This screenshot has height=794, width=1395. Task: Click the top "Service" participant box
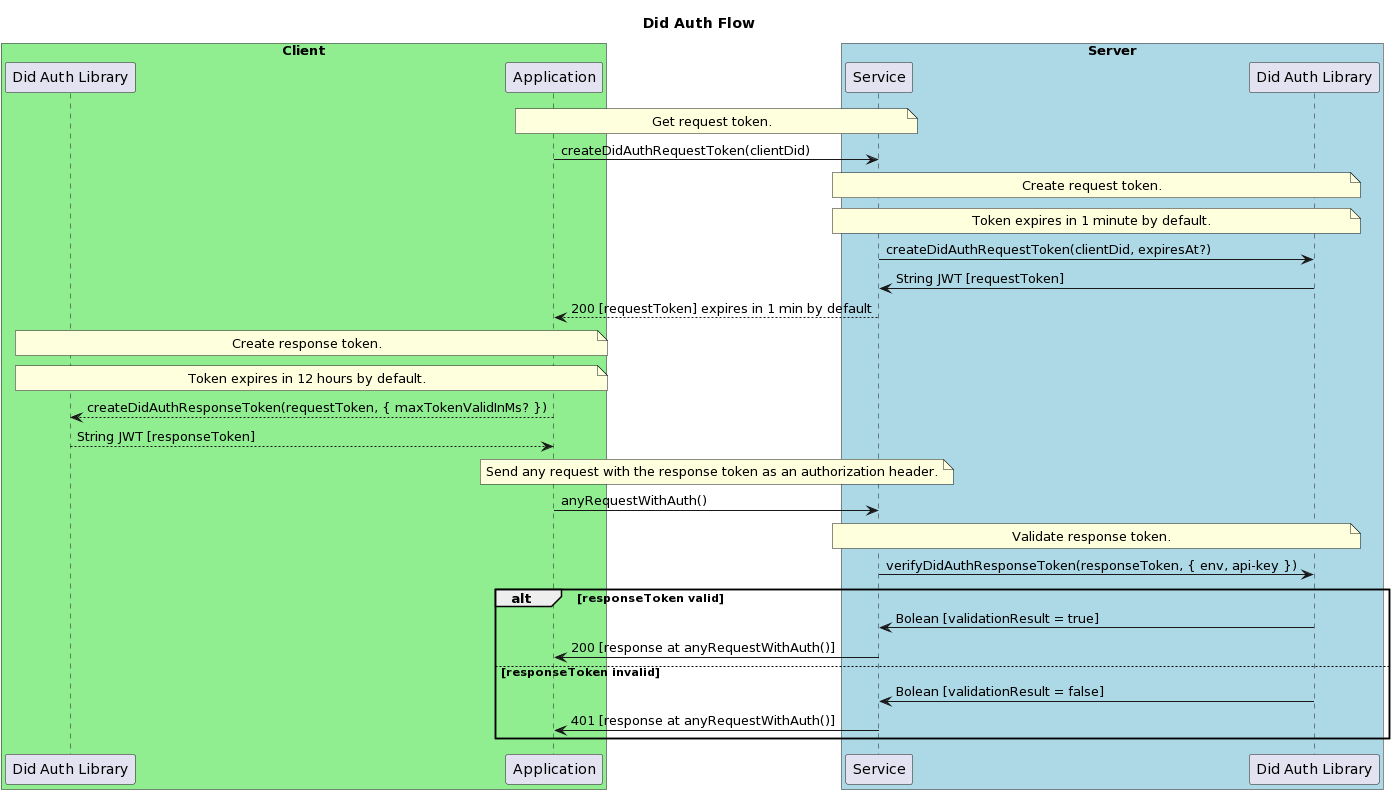coord(879,77)
